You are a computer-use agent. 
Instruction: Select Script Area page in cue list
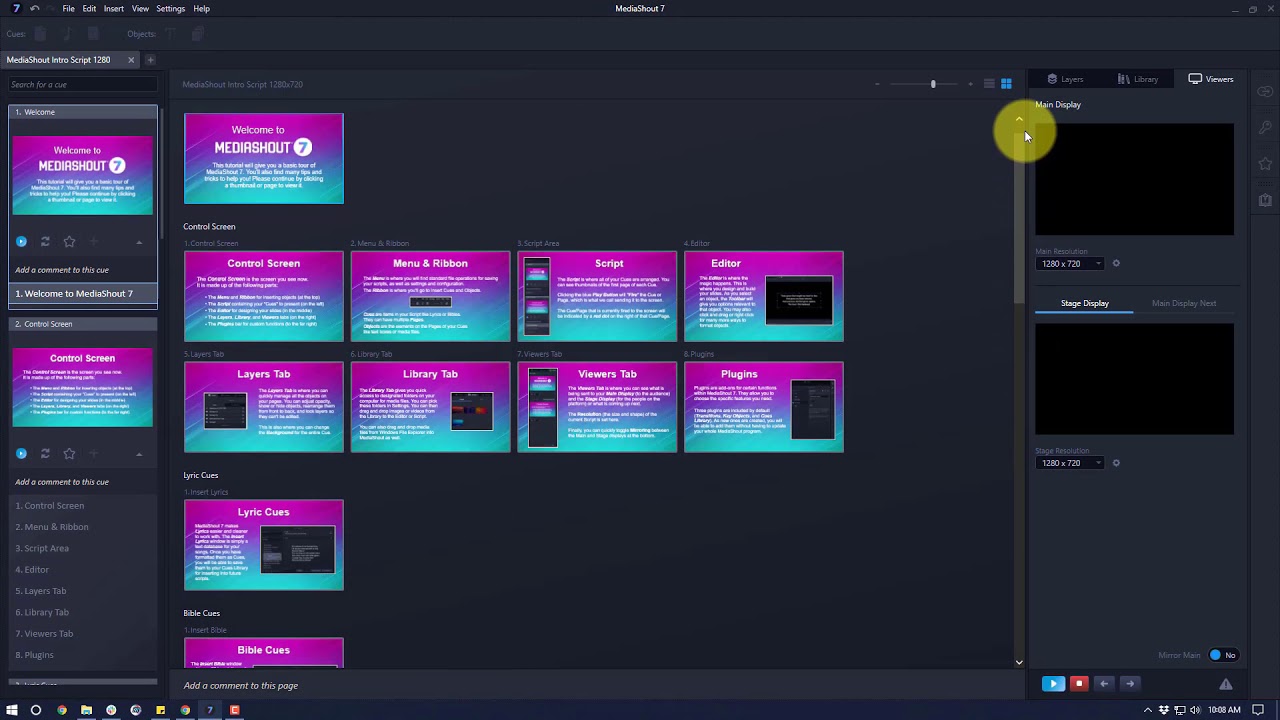46,548
